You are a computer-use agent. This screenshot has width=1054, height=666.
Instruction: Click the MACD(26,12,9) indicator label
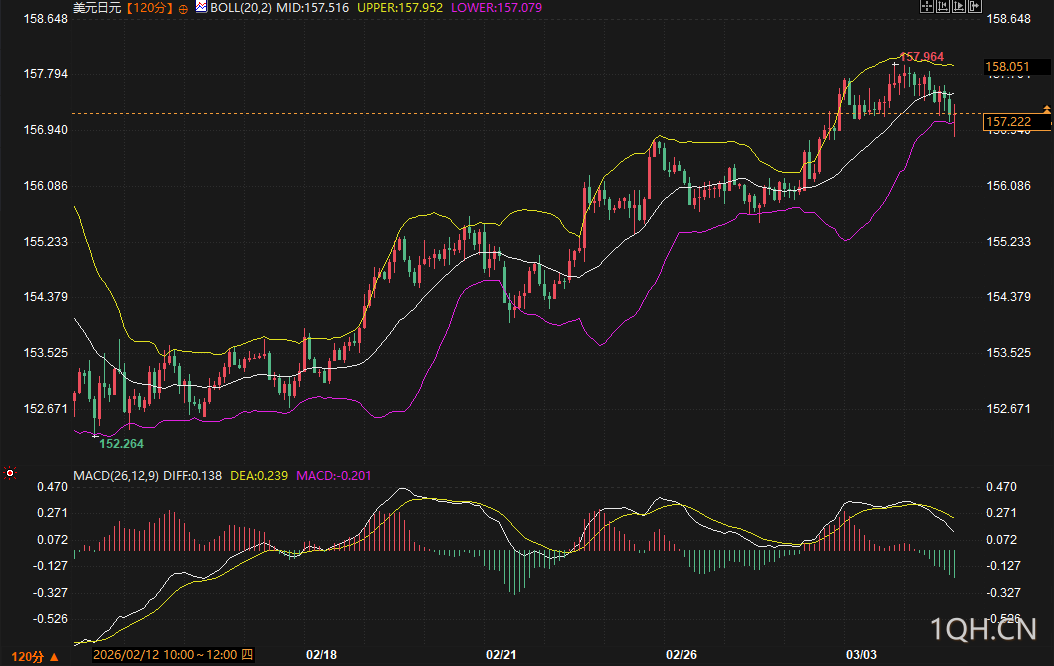coord(116,475)
